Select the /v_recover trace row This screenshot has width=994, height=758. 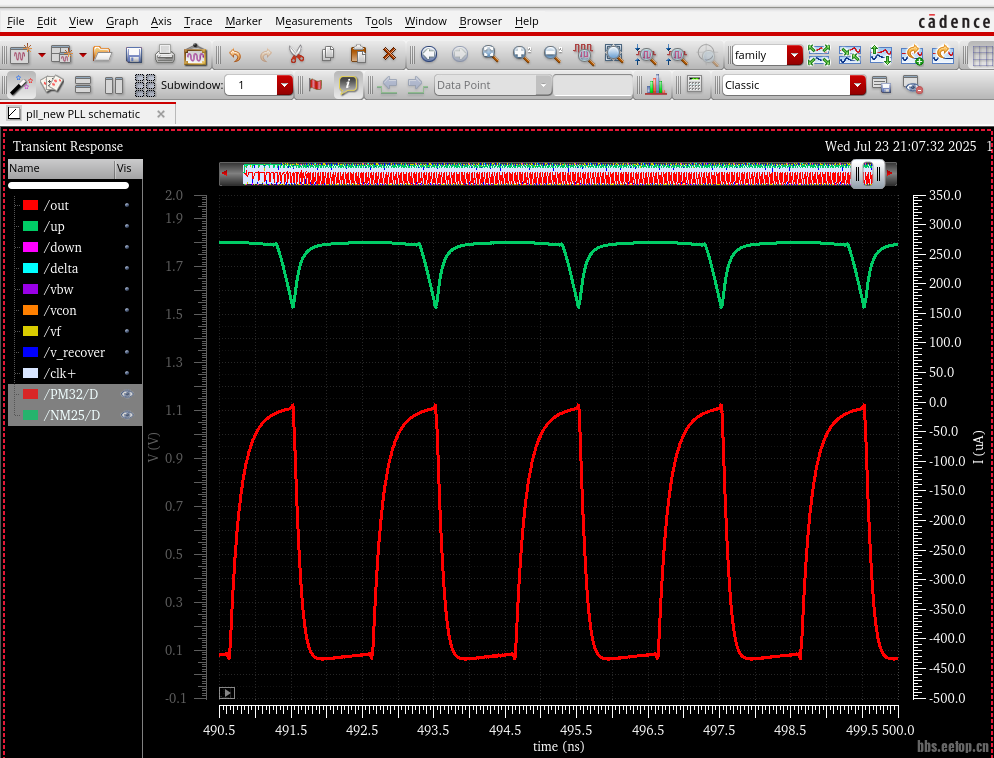click(x=75, y=352)
